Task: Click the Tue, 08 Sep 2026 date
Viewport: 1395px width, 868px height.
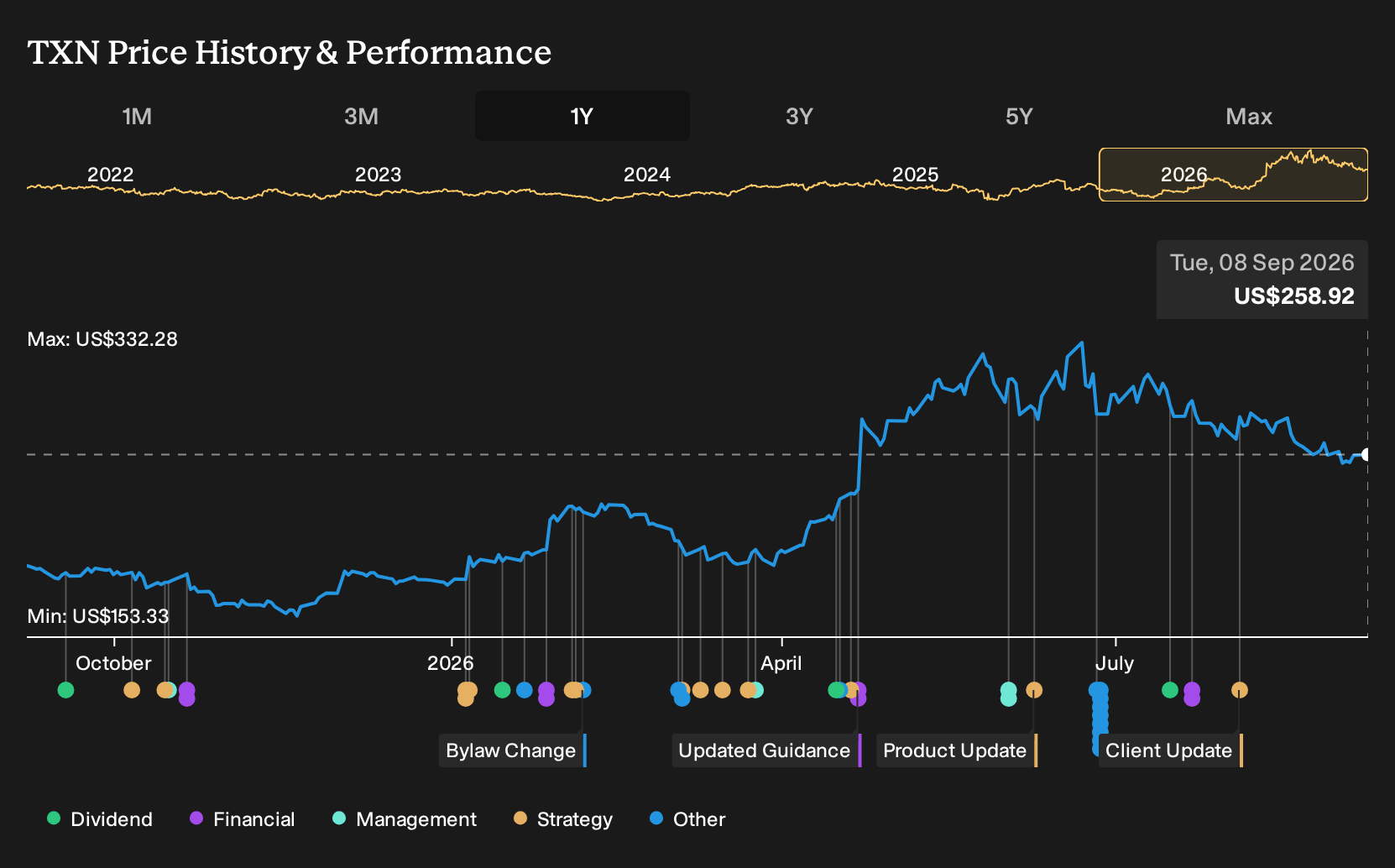Action: [x=1262, y=263]
